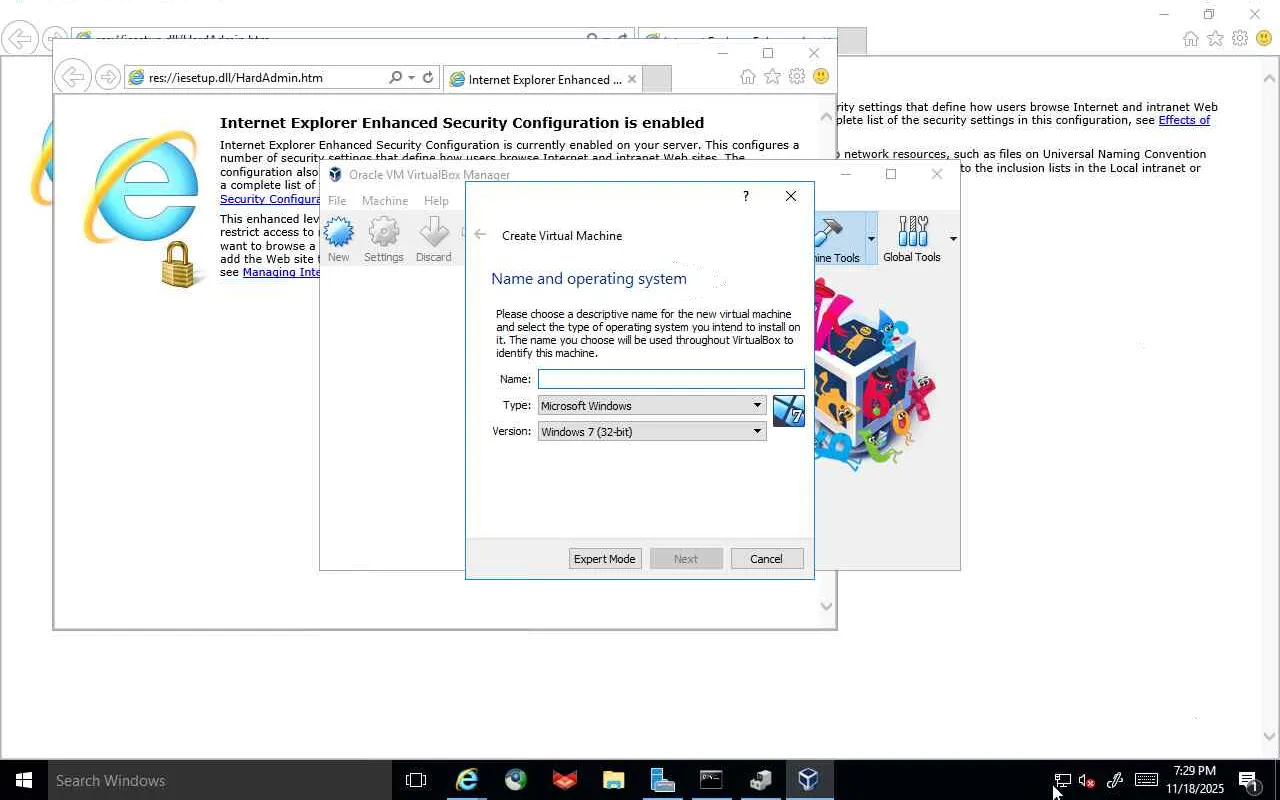Screen dimensions: 1280x800
Task: Click the search magnifier in front IE address bar
Action: [396, 78]
